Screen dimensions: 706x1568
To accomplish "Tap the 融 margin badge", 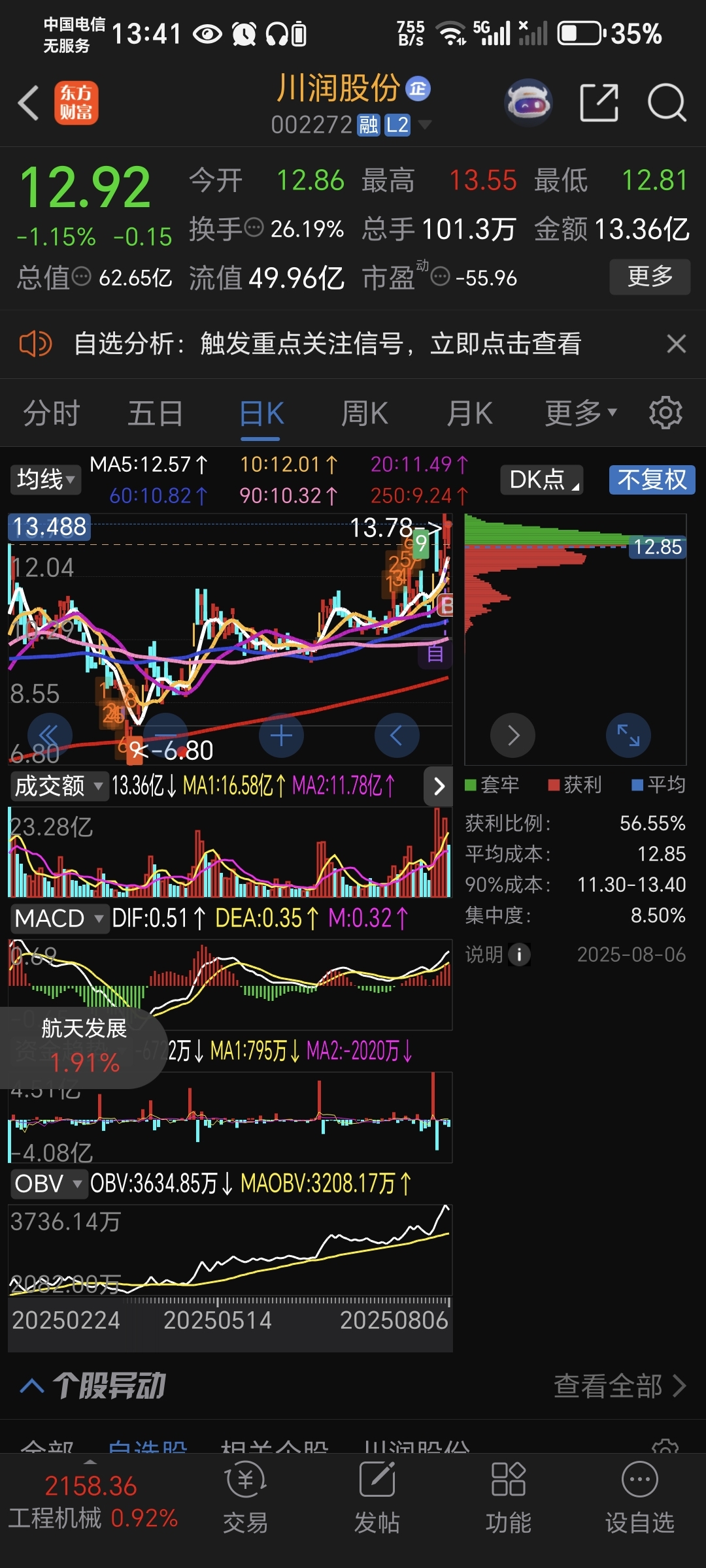I will [369, 124].
